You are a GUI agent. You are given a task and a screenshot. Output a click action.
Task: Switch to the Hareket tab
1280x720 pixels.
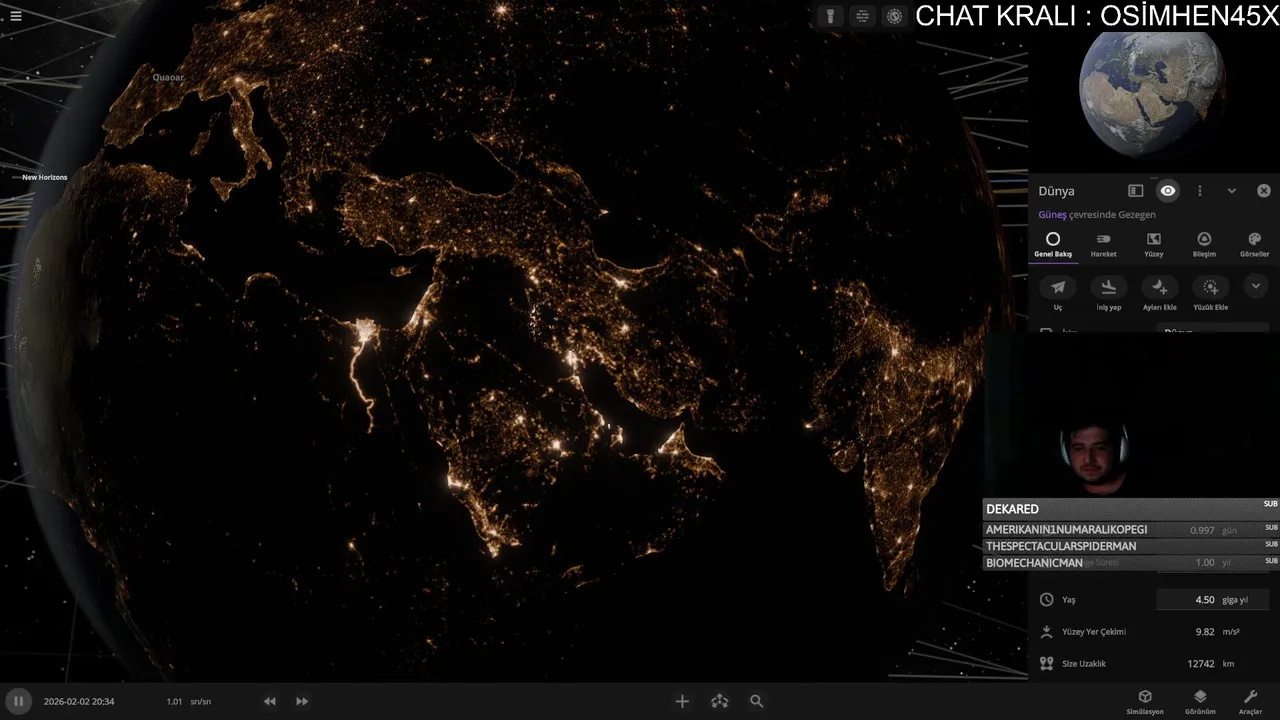coord(1103,245)
